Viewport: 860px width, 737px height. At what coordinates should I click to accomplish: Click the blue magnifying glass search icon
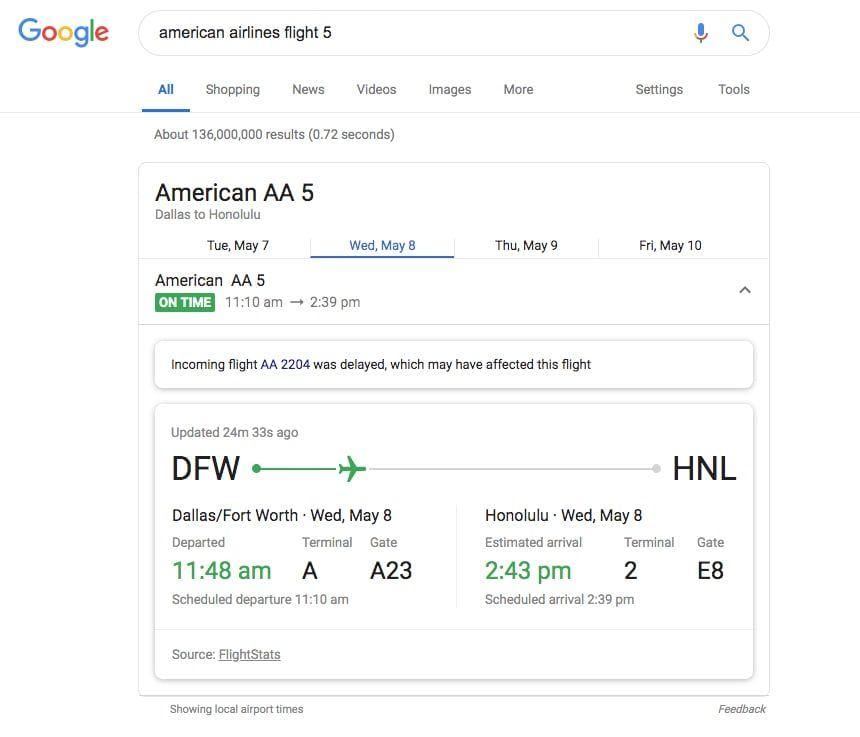click(x=740, y=33)
